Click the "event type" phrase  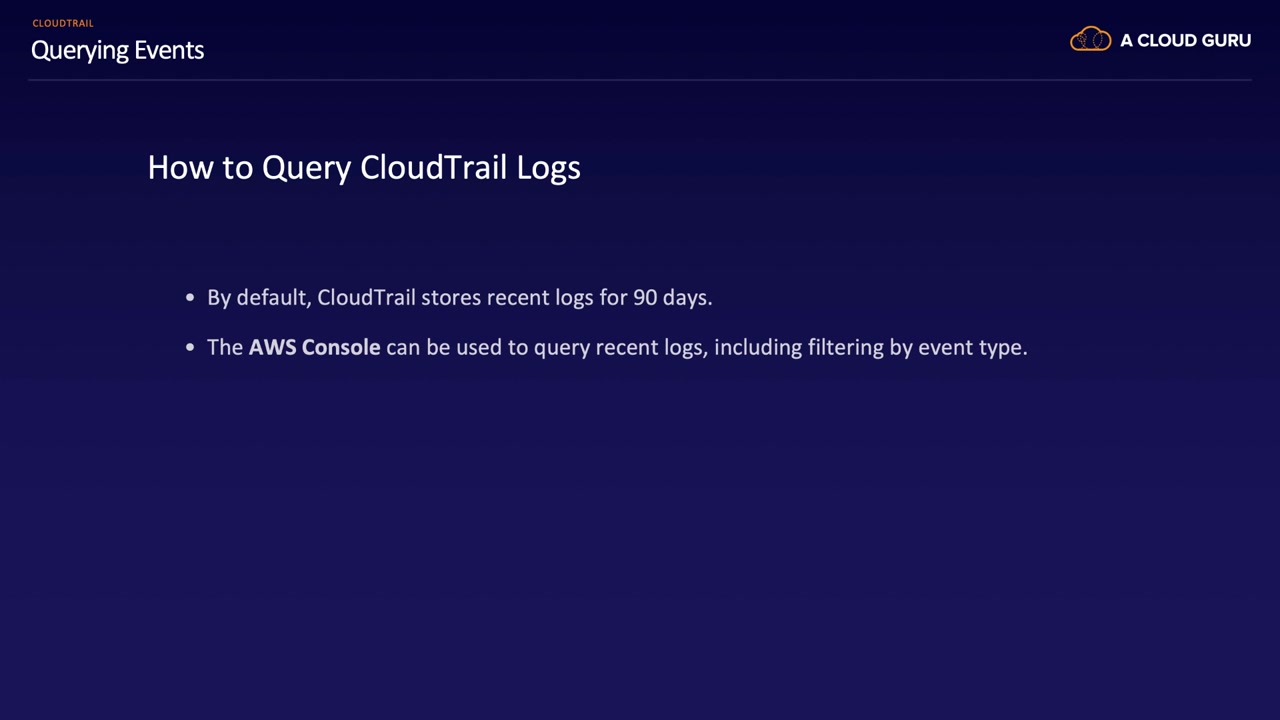point(971,348)
